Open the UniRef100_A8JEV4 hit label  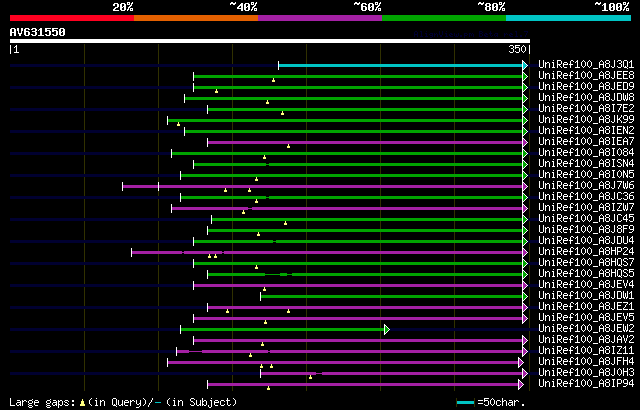586,285
